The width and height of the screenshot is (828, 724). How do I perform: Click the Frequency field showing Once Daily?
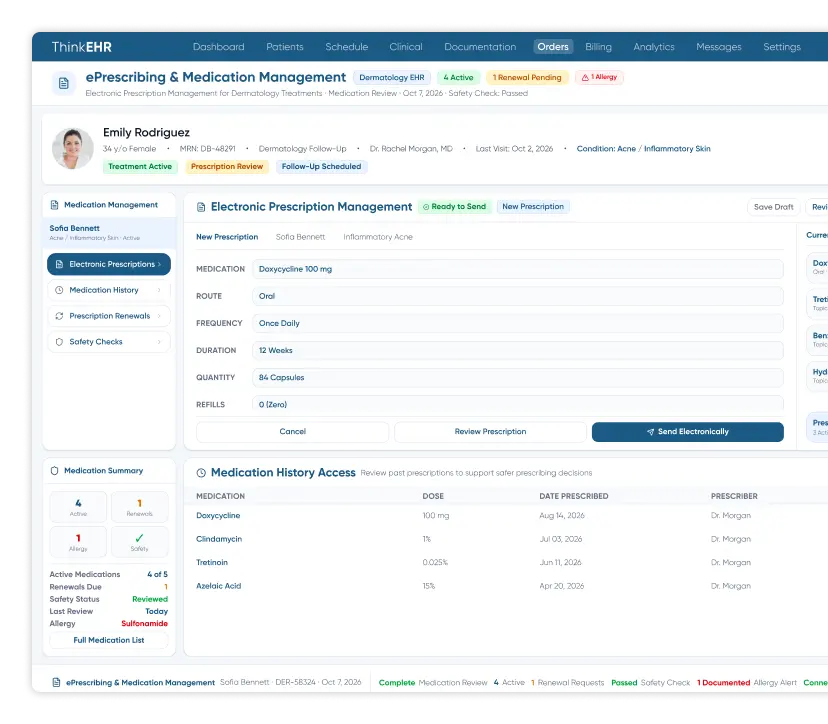(x=518, y=323)
